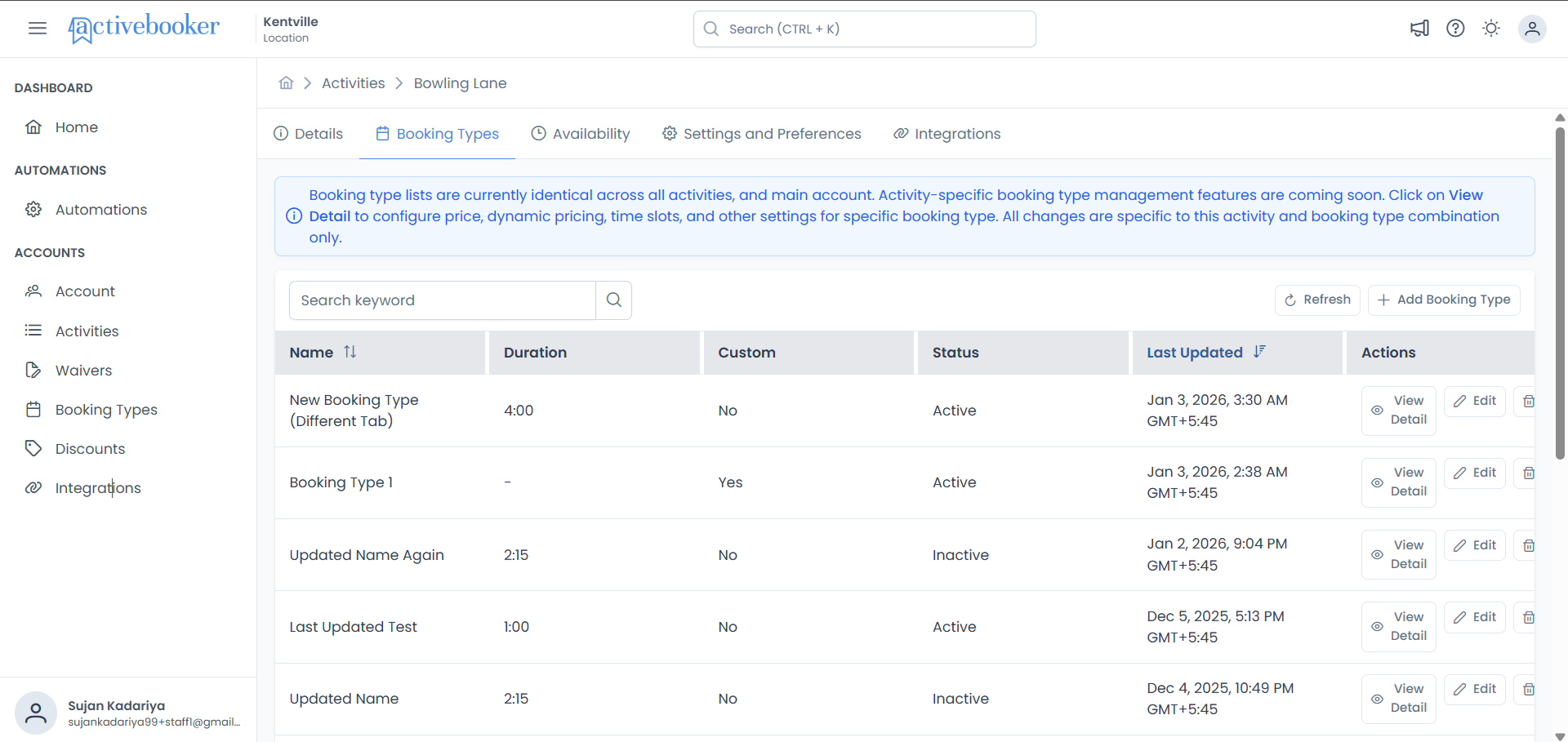Delete Booking Type 1 trash icon
The width and height of the screenshot is (1568, 742).
pos(1528,473)
